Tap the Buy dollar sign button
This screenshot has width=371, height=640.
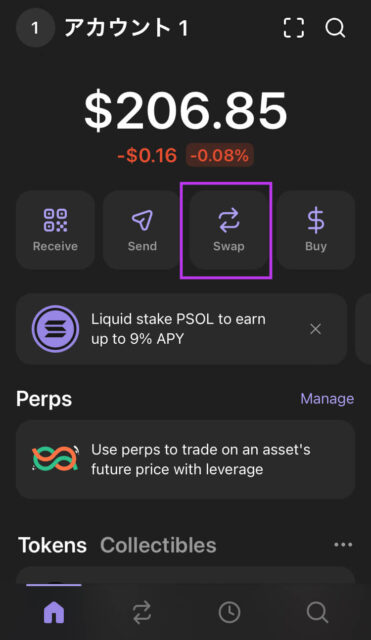click(x=315, y=230)
